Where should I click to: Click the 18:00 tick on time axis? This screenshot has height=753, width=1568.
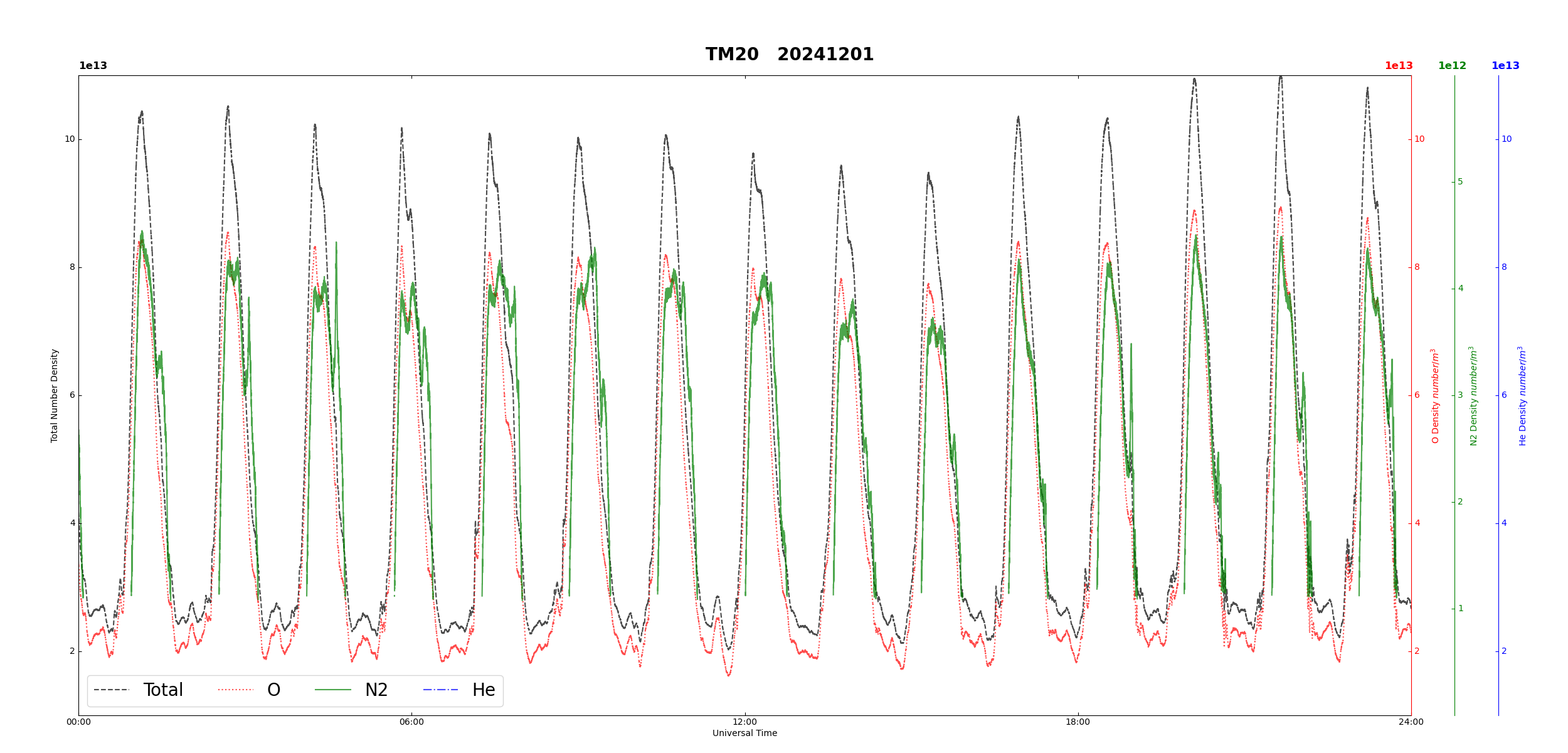1078,722
